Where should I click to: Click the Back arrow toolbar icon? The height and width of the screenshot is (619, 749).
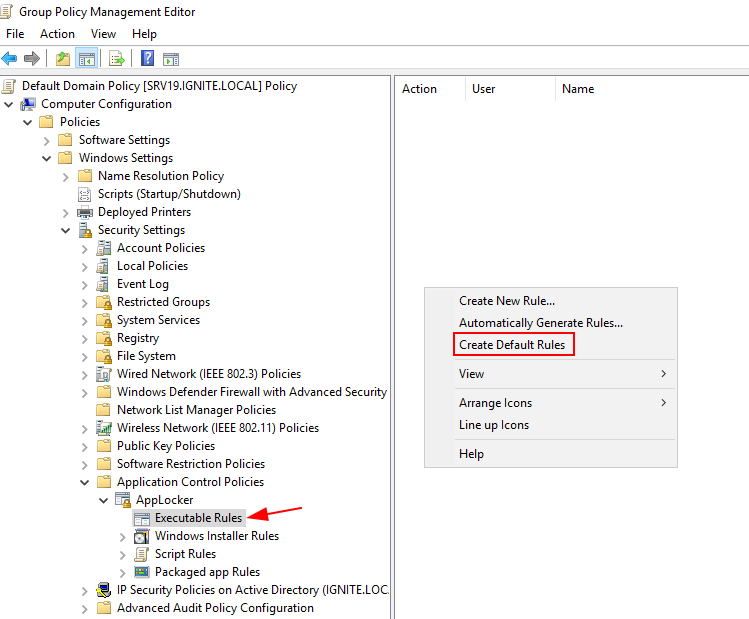pos(9,59)
